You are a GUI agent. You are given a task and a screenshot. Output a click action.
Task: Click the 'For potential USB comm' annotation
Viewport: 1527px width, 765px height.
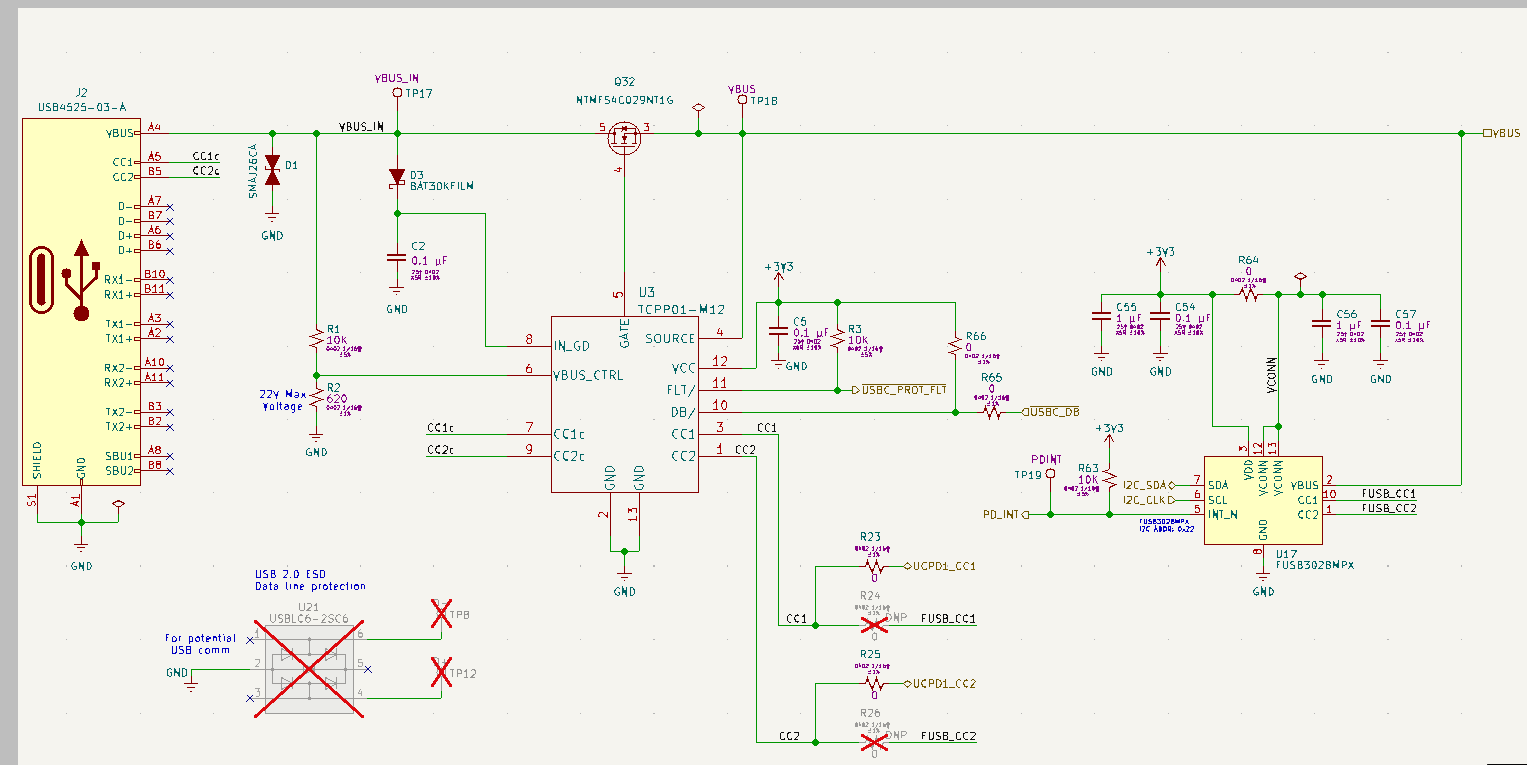(199, 644)
